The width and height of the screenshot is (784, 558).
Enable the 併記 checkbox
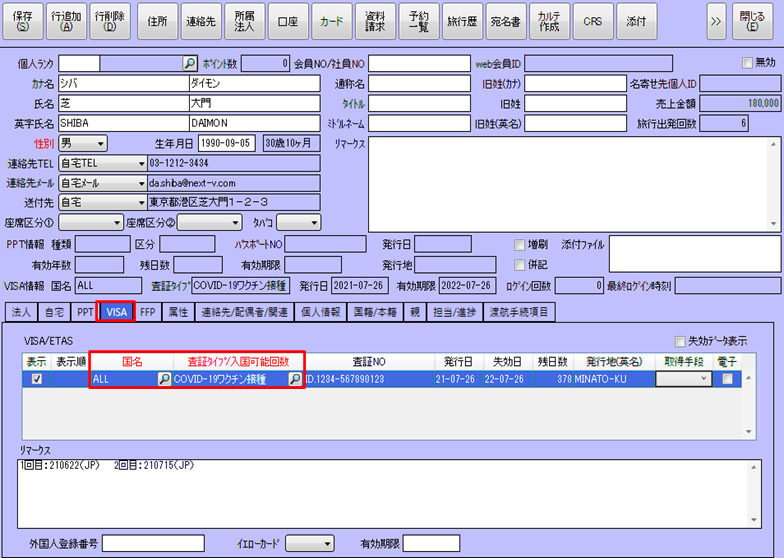(520, 264)
